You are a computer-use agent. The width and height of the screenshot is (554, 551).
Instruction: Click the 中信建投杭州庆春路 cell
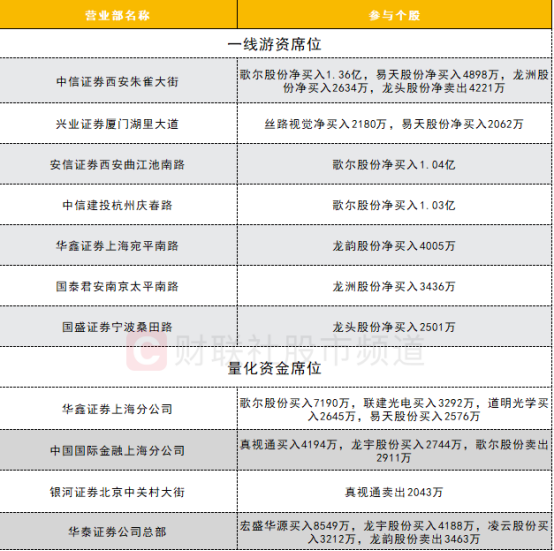coord(118,205)
